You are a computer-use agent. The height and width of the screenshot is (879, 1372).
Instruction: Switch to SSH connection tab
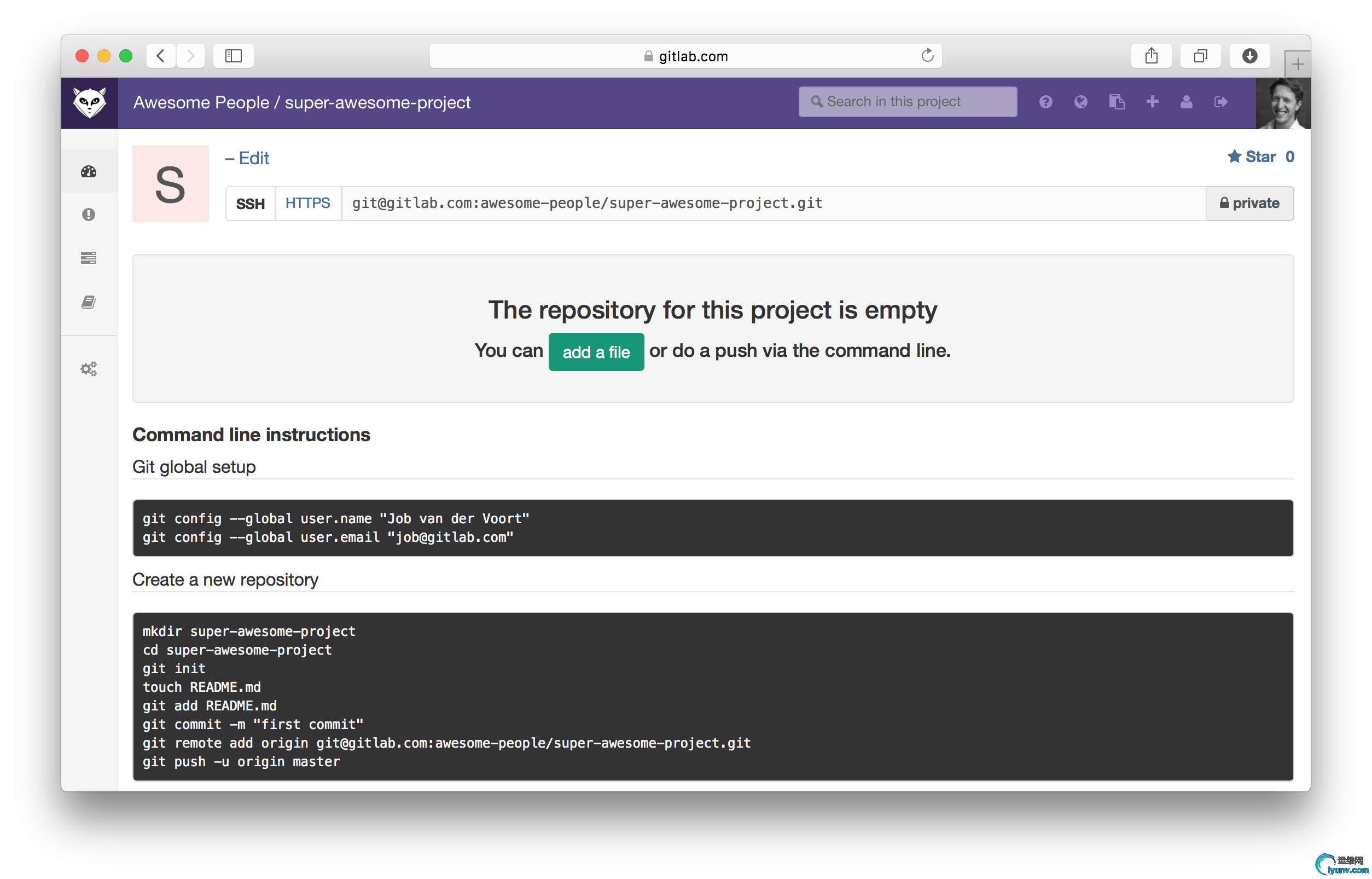[x=250, y=204]
